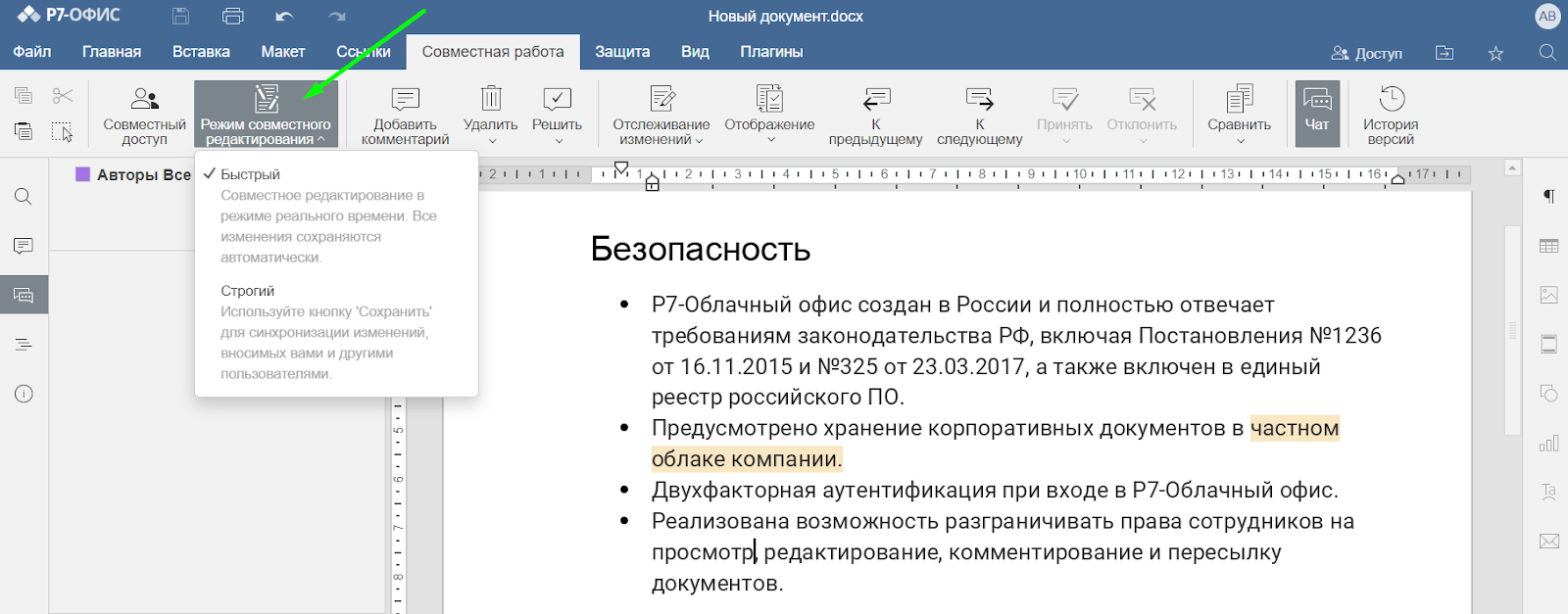Toggle the Чат panel button
The width and height of the screenshot is (1568, 614).
1317,114
